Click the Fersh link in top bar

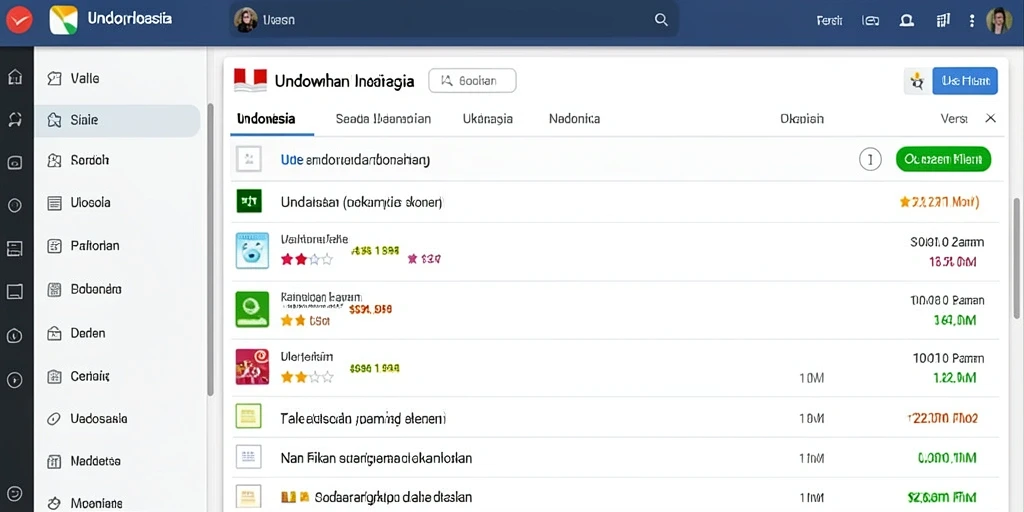pos(829,21)
